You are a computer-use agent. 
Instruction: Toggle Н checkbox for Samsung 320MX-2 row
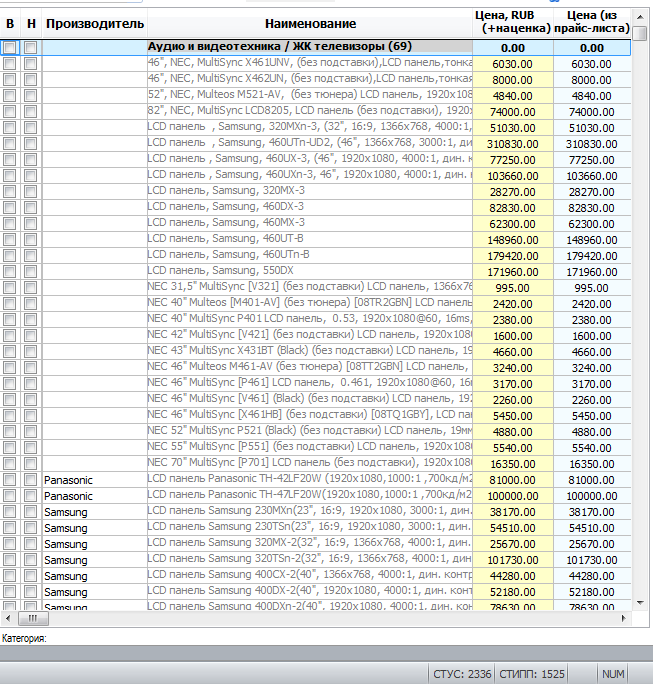[31, 544]
